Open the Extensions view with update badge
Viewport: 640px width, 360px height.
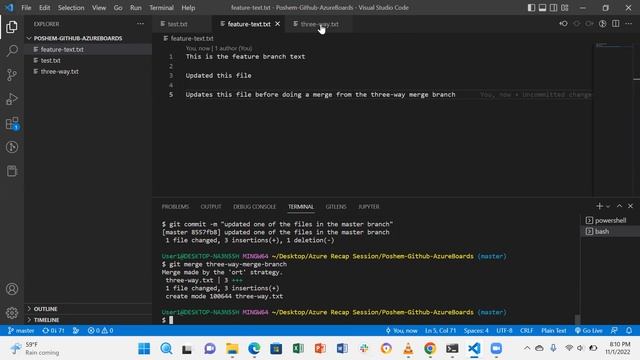[x=12, y=123]
